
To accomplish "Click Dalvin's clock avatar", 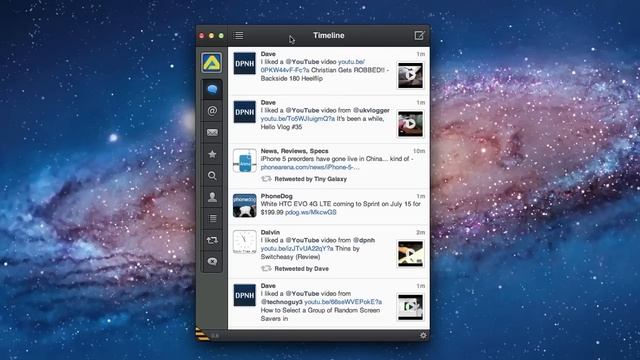I will point(244,242).
